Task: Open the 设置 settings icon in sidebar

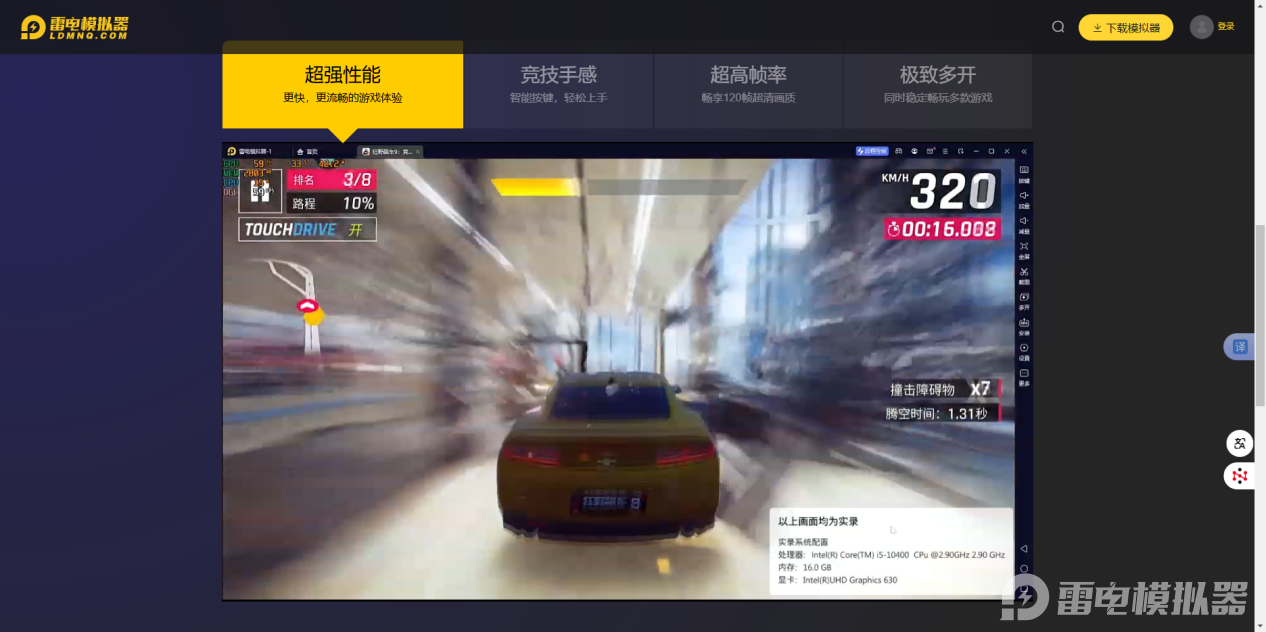Action: click(x=1024, y=350)
